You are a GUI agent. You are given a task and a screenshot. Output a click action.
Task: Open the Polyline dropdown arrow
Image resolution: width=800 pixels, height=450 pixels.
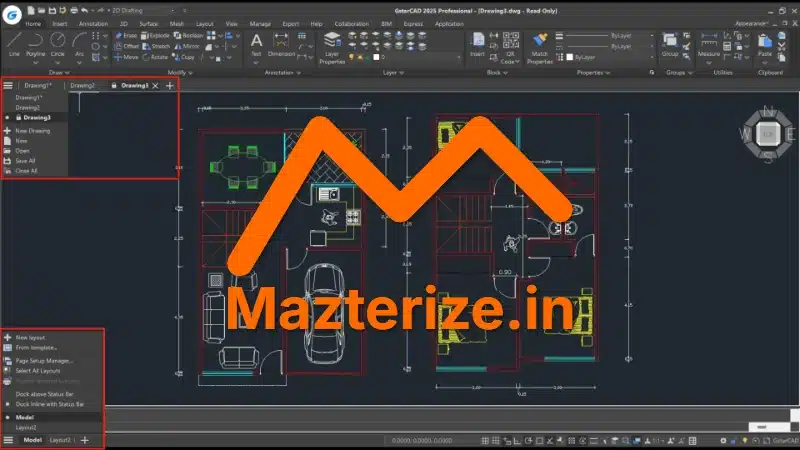pos(35,63)
